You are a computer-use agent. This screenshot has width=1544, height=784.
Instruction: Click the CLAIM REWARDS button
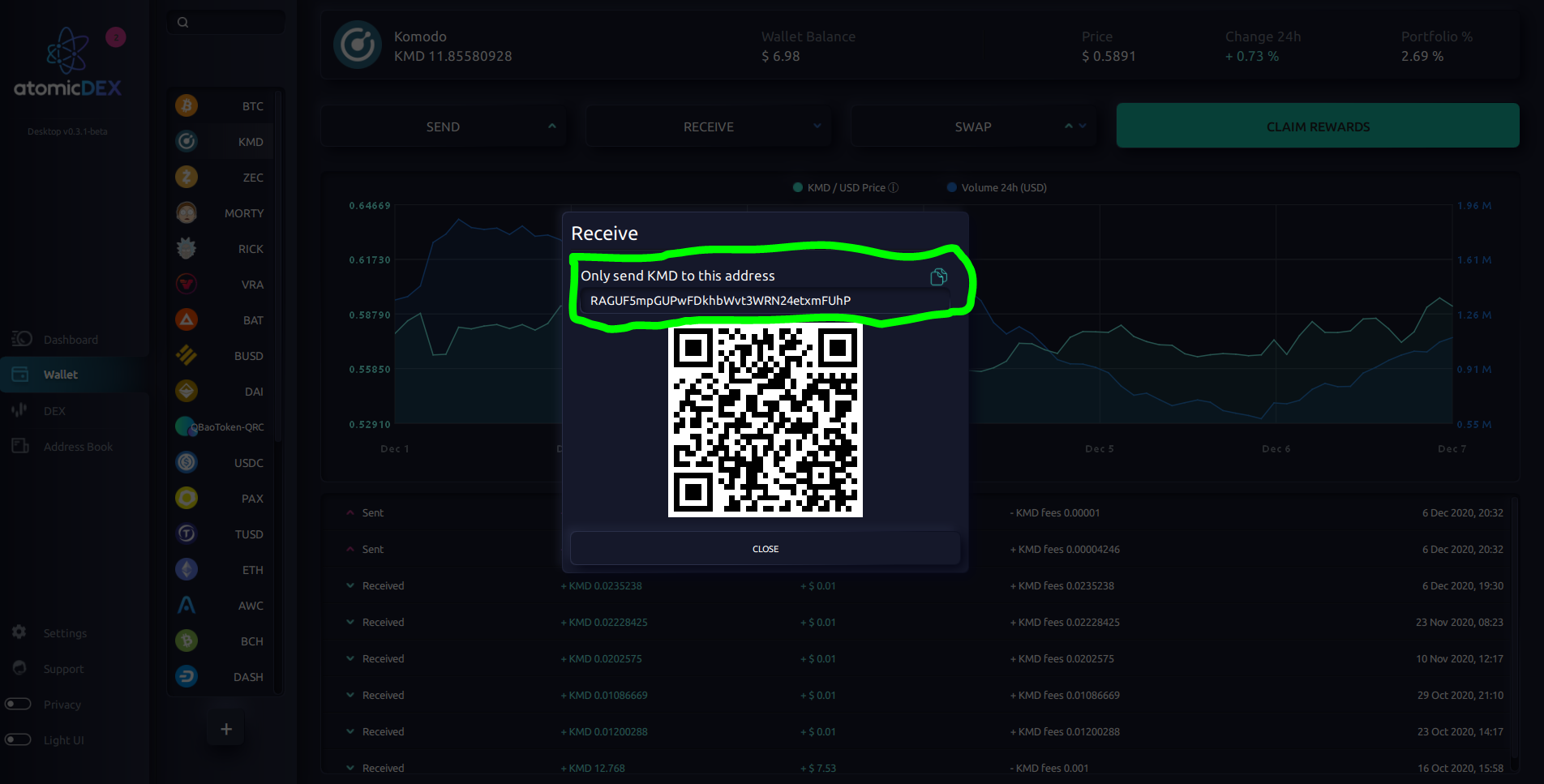pyautogui.click(x=1318, y=126)
